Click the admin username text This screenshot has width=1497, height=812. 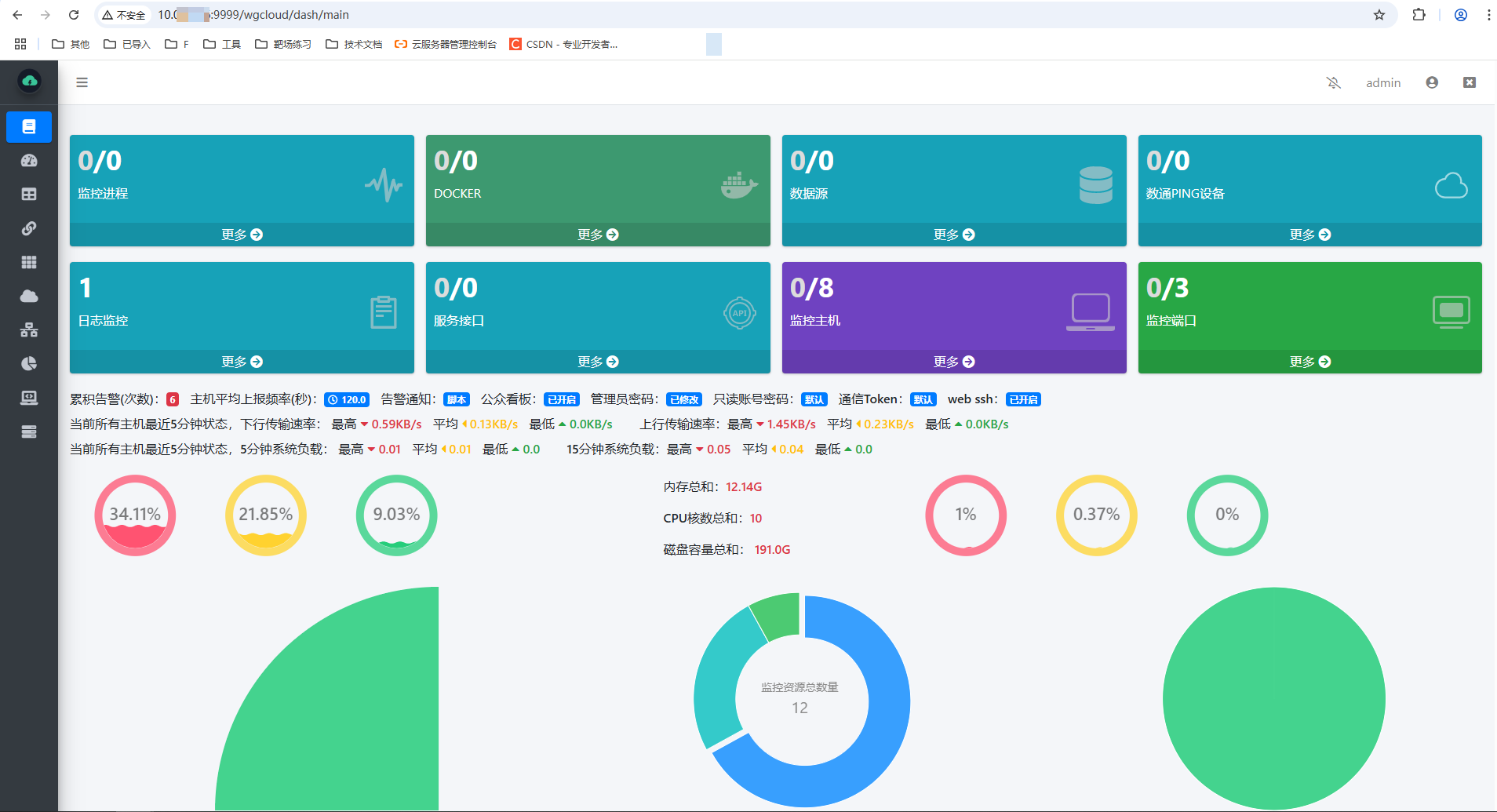pos(1383,82)
